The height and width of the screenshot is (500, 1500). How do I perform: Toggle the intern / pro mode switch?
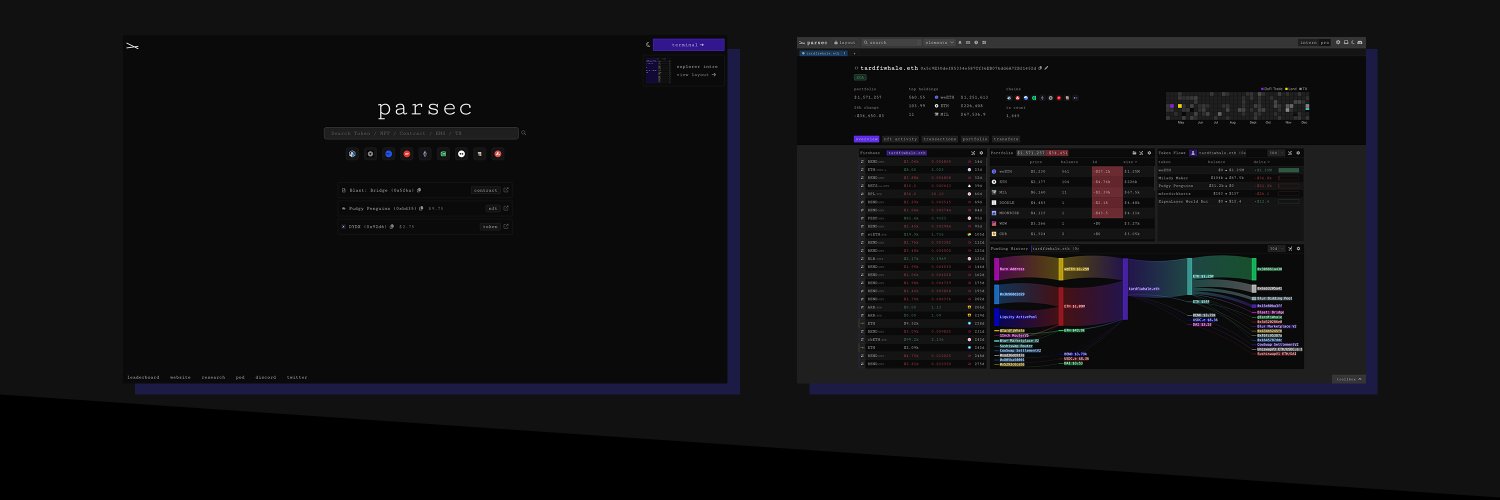click(x=1315, y=42)
